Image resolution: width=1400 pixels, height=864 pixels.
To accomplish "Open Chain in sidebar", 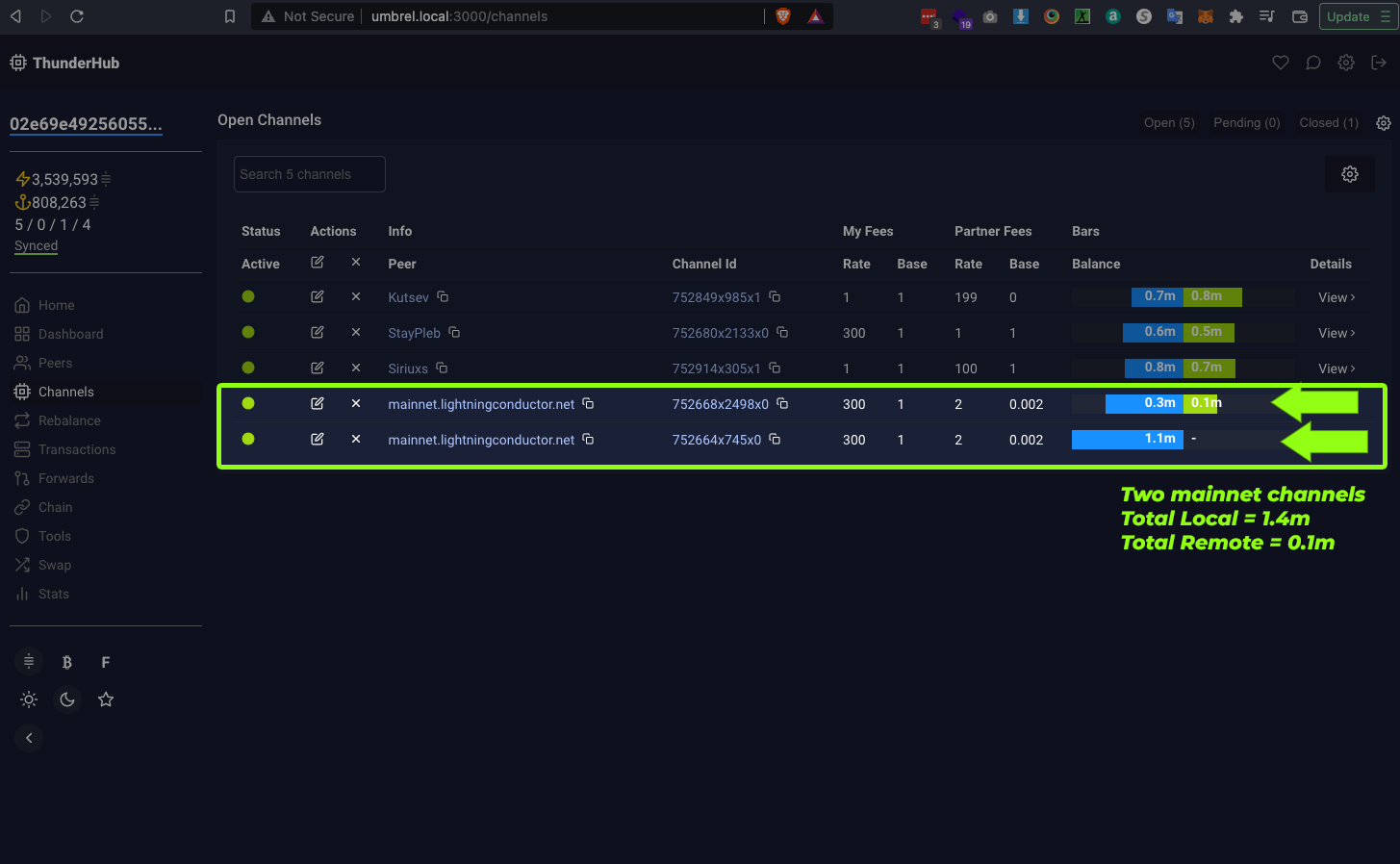I will point(43,507).
